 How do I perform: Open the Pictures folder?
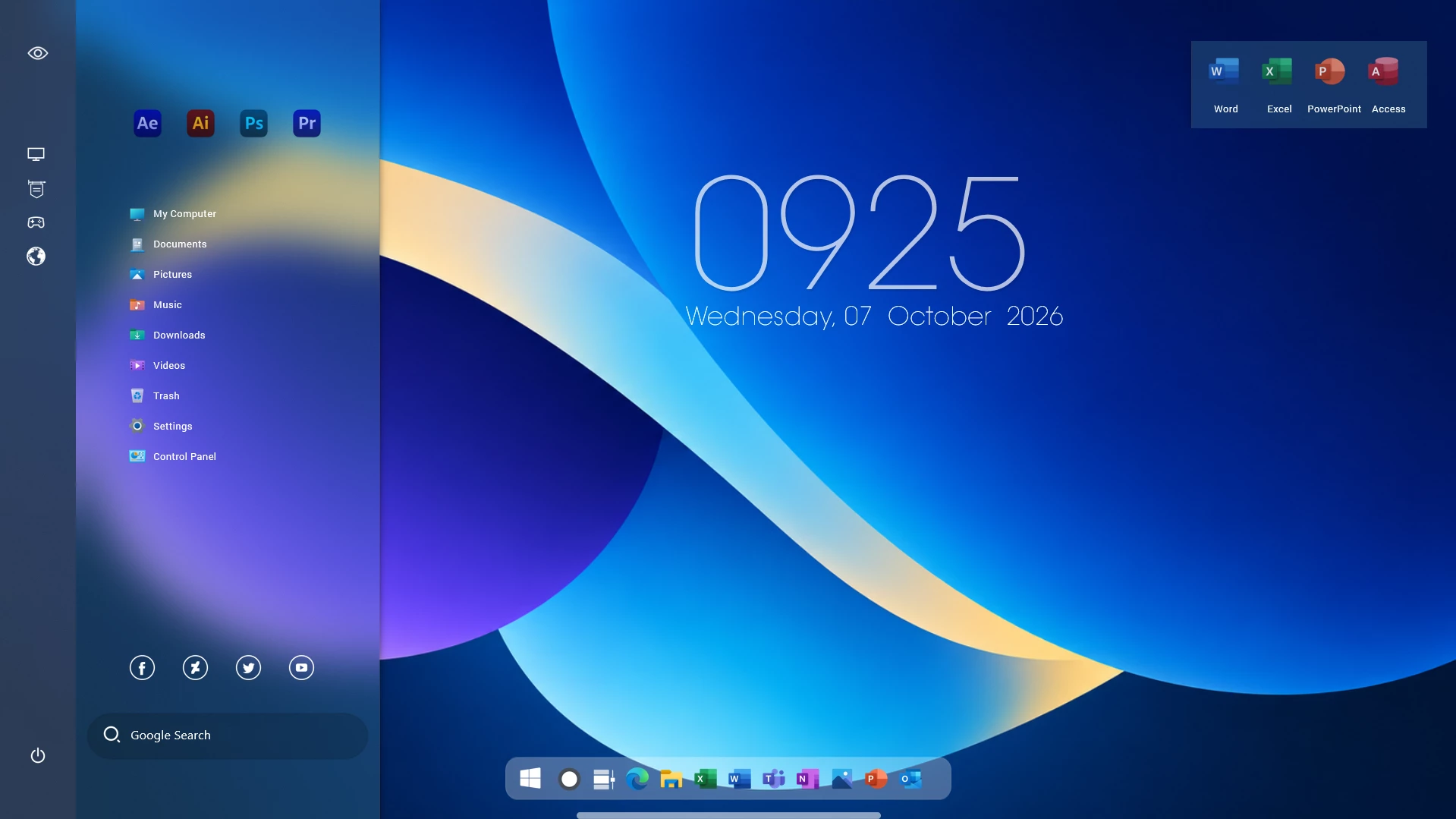(161, 275)
